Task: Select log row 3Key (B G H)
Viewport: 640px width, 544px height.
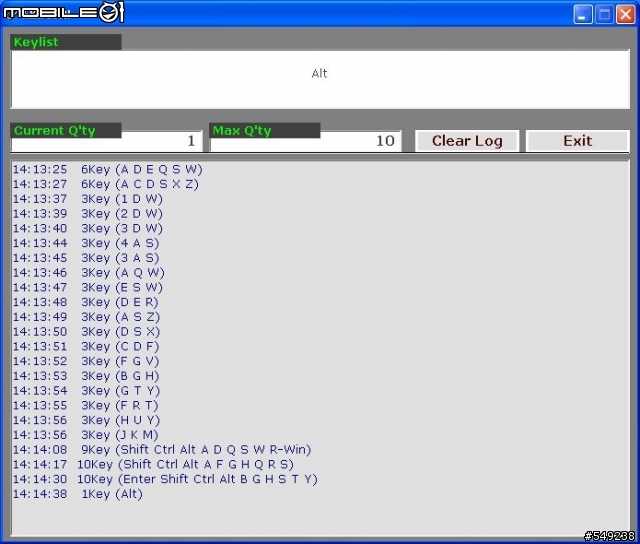Action: pyautogui.click(x=86, y=376)
